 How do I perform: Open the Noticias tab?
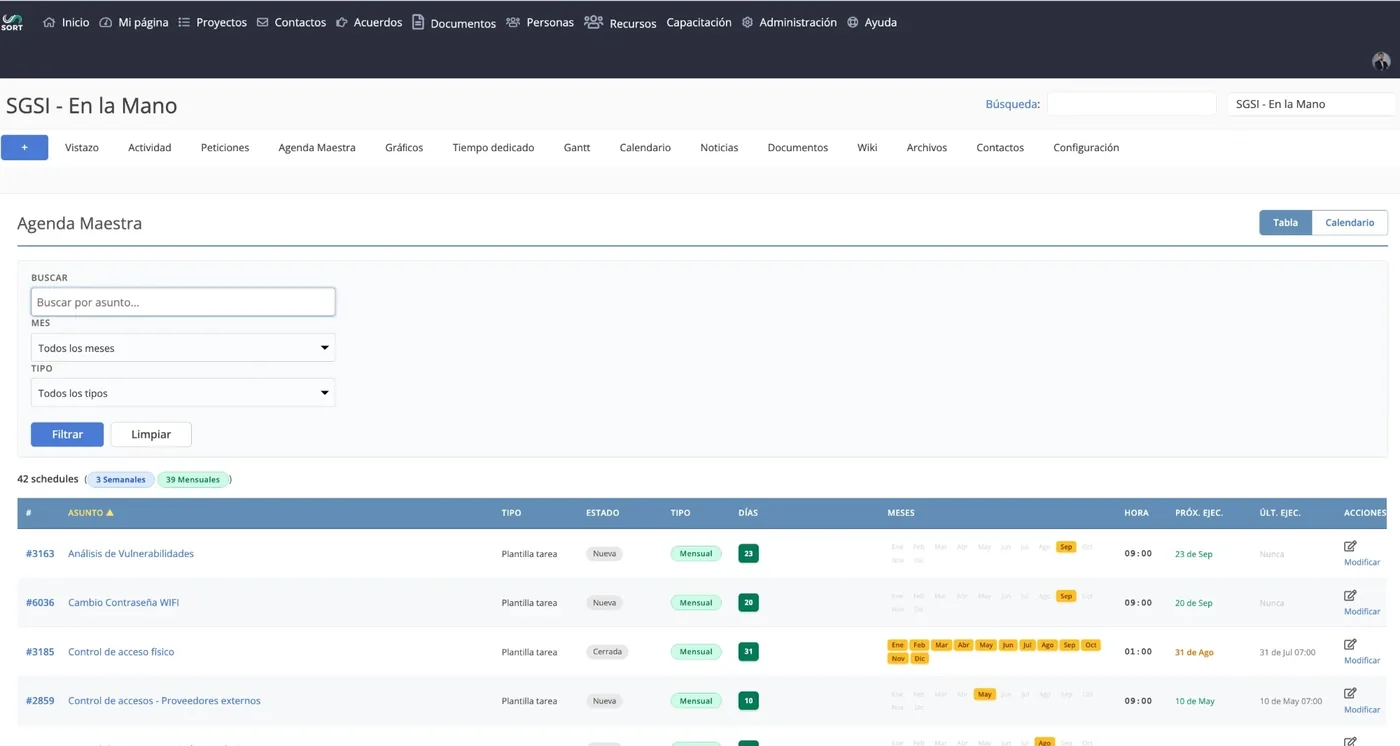coord(719,147)
